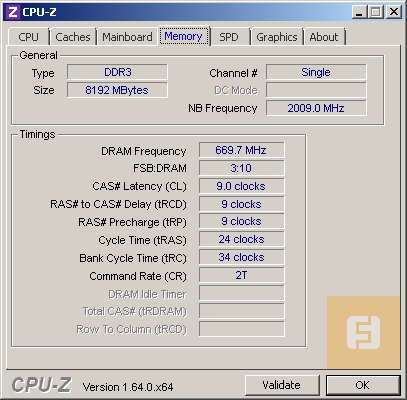Click the FSB:DRAM ratio 3:10 field
Viewport: 407px width, 400px height.
[242, 168]
